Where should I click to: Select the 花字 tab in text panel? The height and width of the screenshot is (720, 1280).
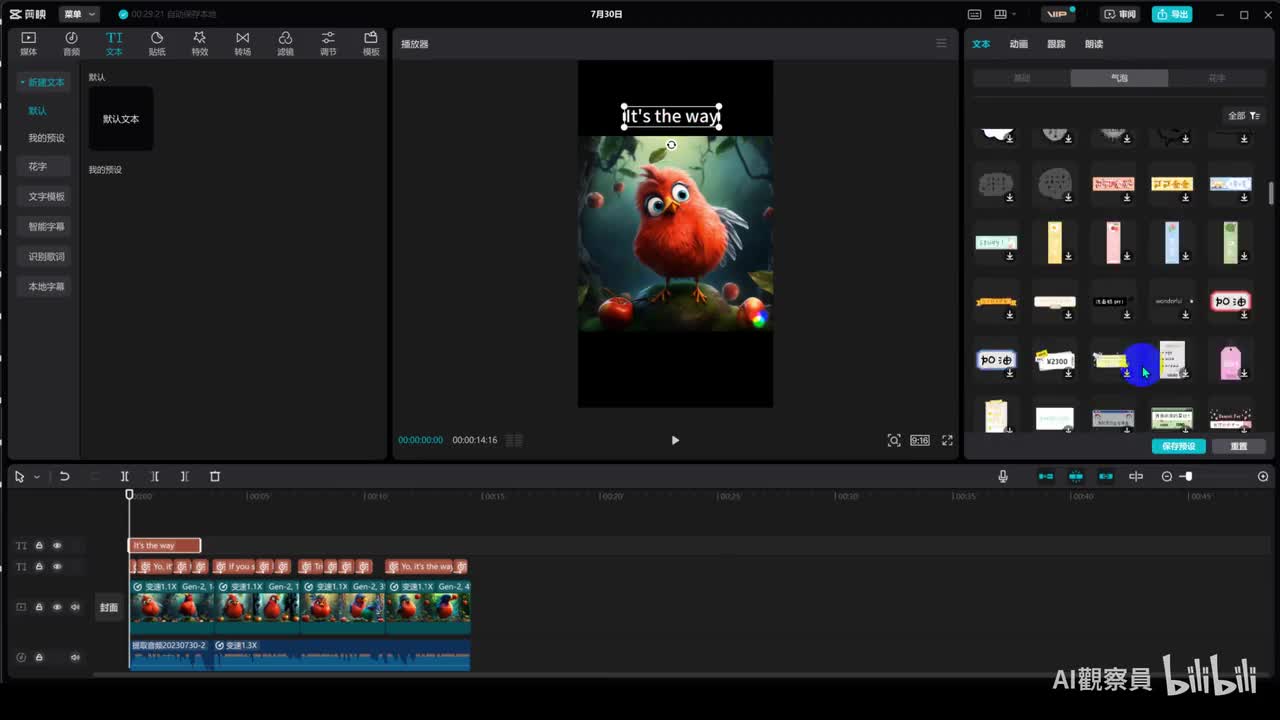(1216, 78)
